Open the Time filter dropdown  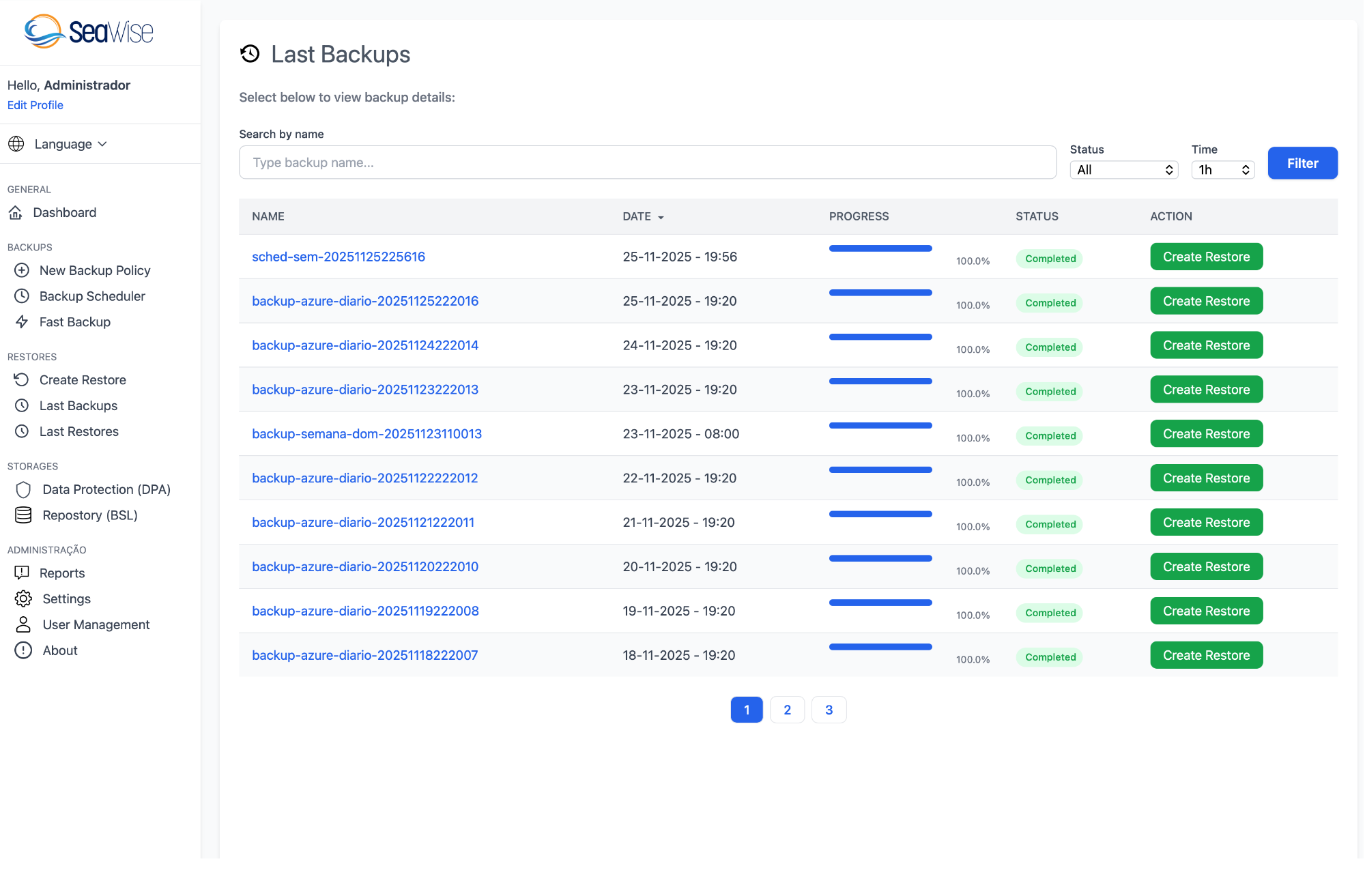(1222, 169)
